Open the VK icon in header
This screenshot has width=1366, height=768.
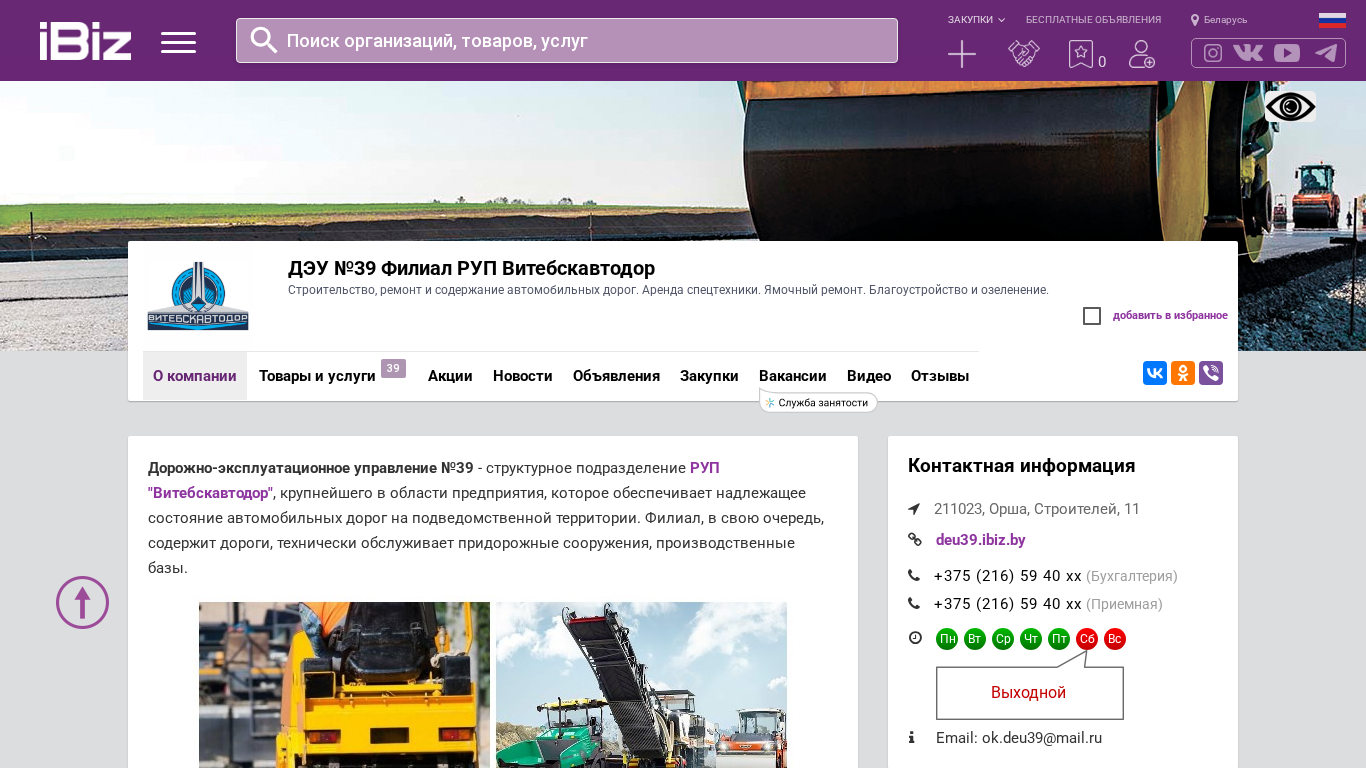coord(1248,53)
